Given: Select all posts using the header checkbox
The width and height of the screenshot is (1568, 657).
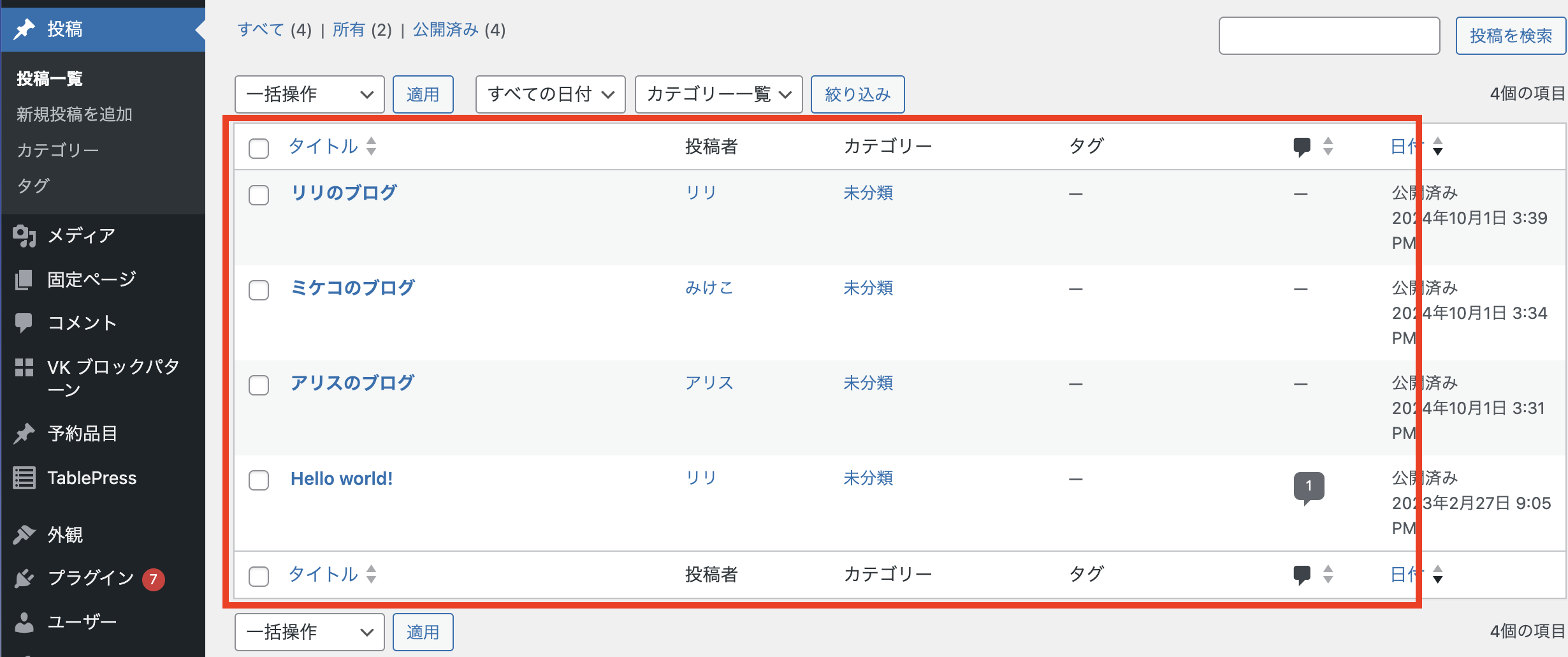Looking at the screenshot, I should pyautogui.click(x=259, y=149).
